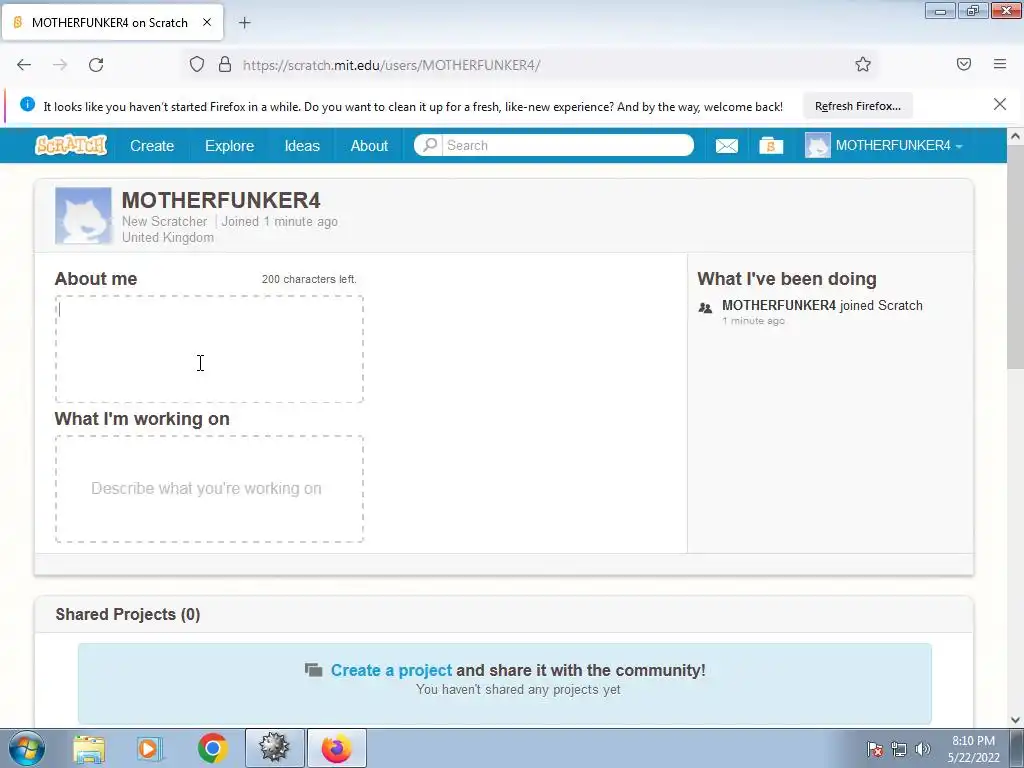Image resolution: width=1024 pixels, height=768 pixels.
Task: Click the Action Center flag tray icon
Action: [x=875, y=749]
